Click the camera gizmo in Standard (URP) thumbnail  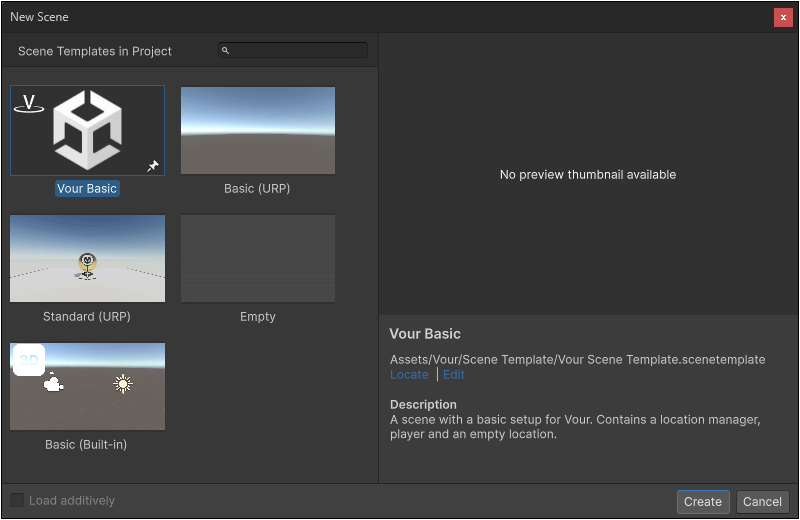pos(88,264)
